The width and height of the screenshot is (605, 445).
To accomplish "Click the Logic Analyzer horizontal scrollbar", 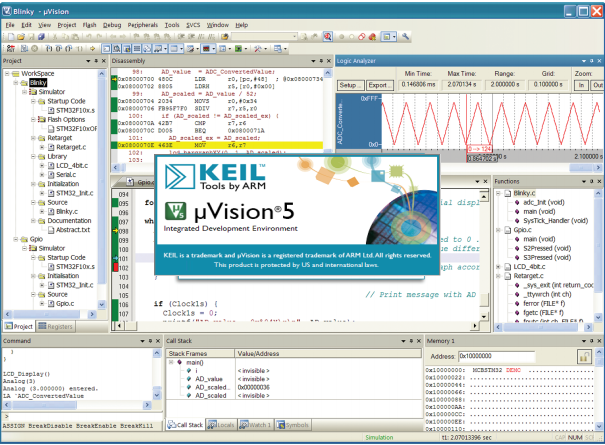I will coord(469,168).
